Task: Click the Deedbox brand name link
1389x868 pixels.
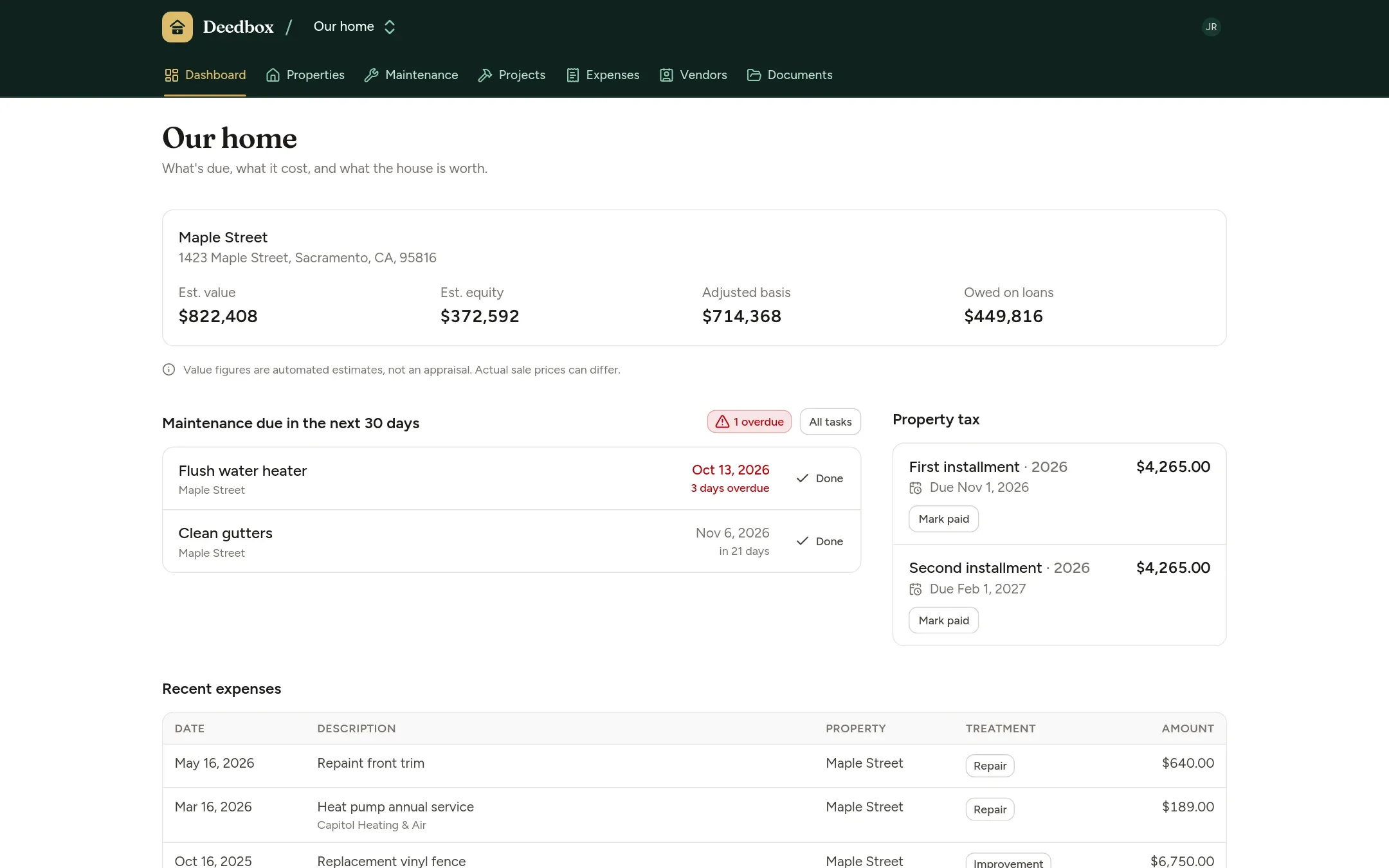Action: click(238, 27)
